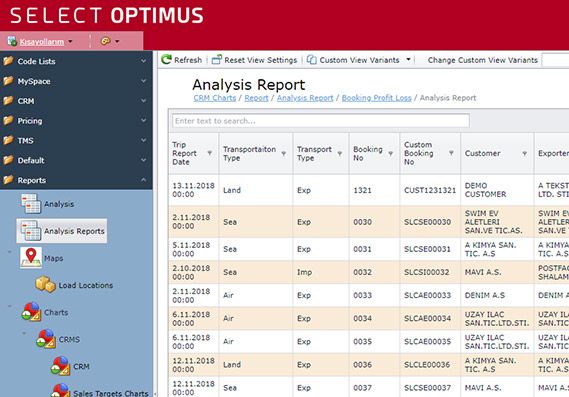Screen dimensions: 569x397
Task: Follow the Booking Profit Loss breadcrumb link
Action: tap(376, 98)
